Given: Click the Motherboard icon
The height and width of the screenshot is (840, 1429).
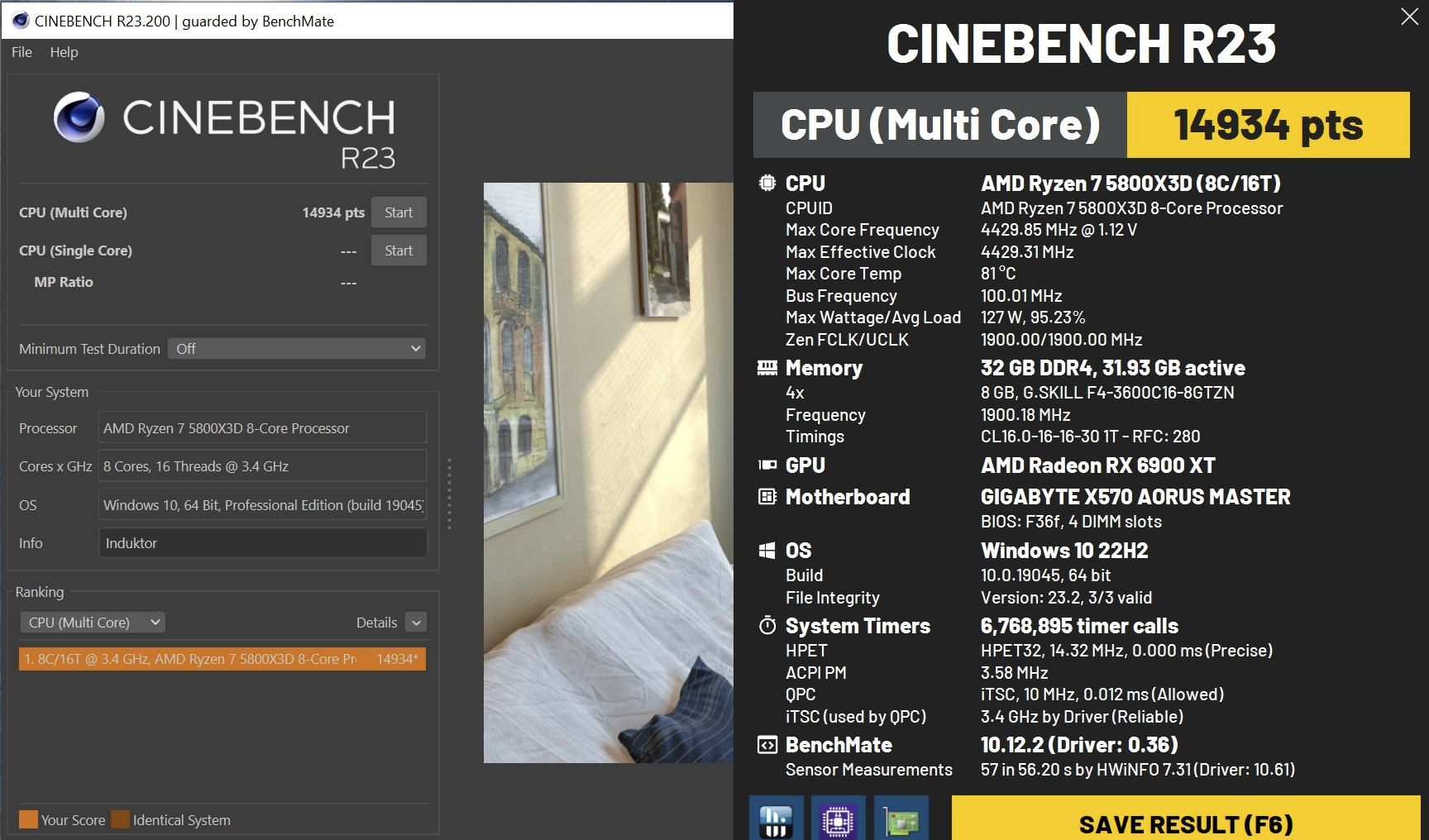Looking at the screenshot, I should point(767,496).
